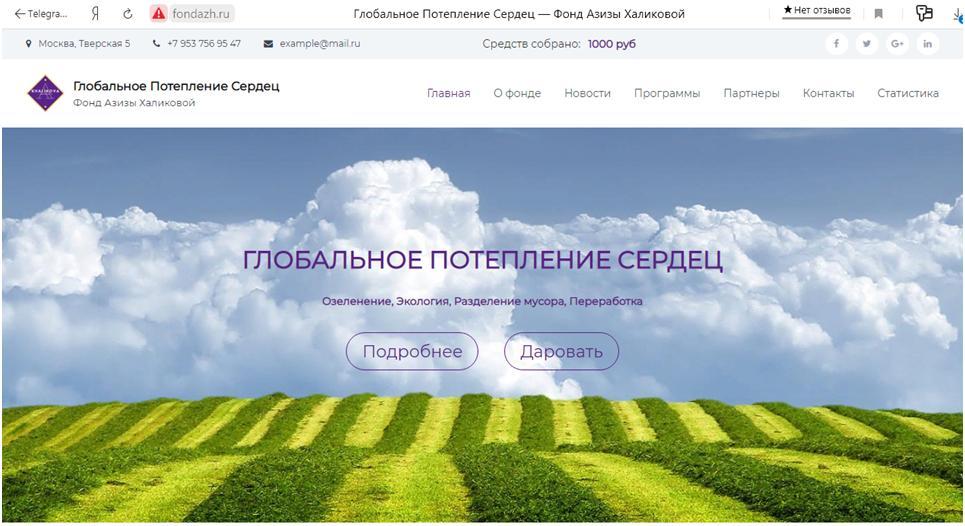The image size is (965, 526).
Task: Open downloads arrow icon in browser bar
Action: click(959, 16)
